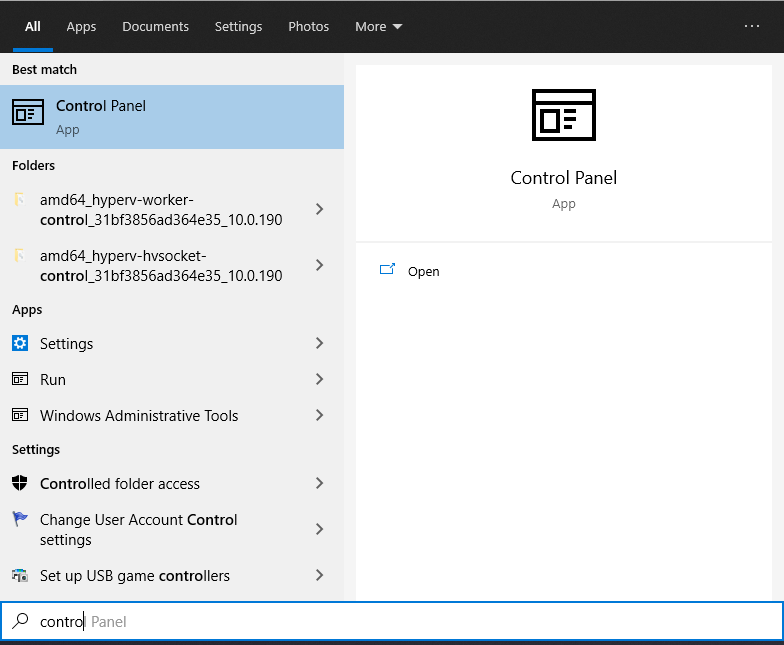This screenshot has width=784, height=645.
Task: Click the folder icon for amd64_hyperv-worker-control
Action: [x=20, y=200]
